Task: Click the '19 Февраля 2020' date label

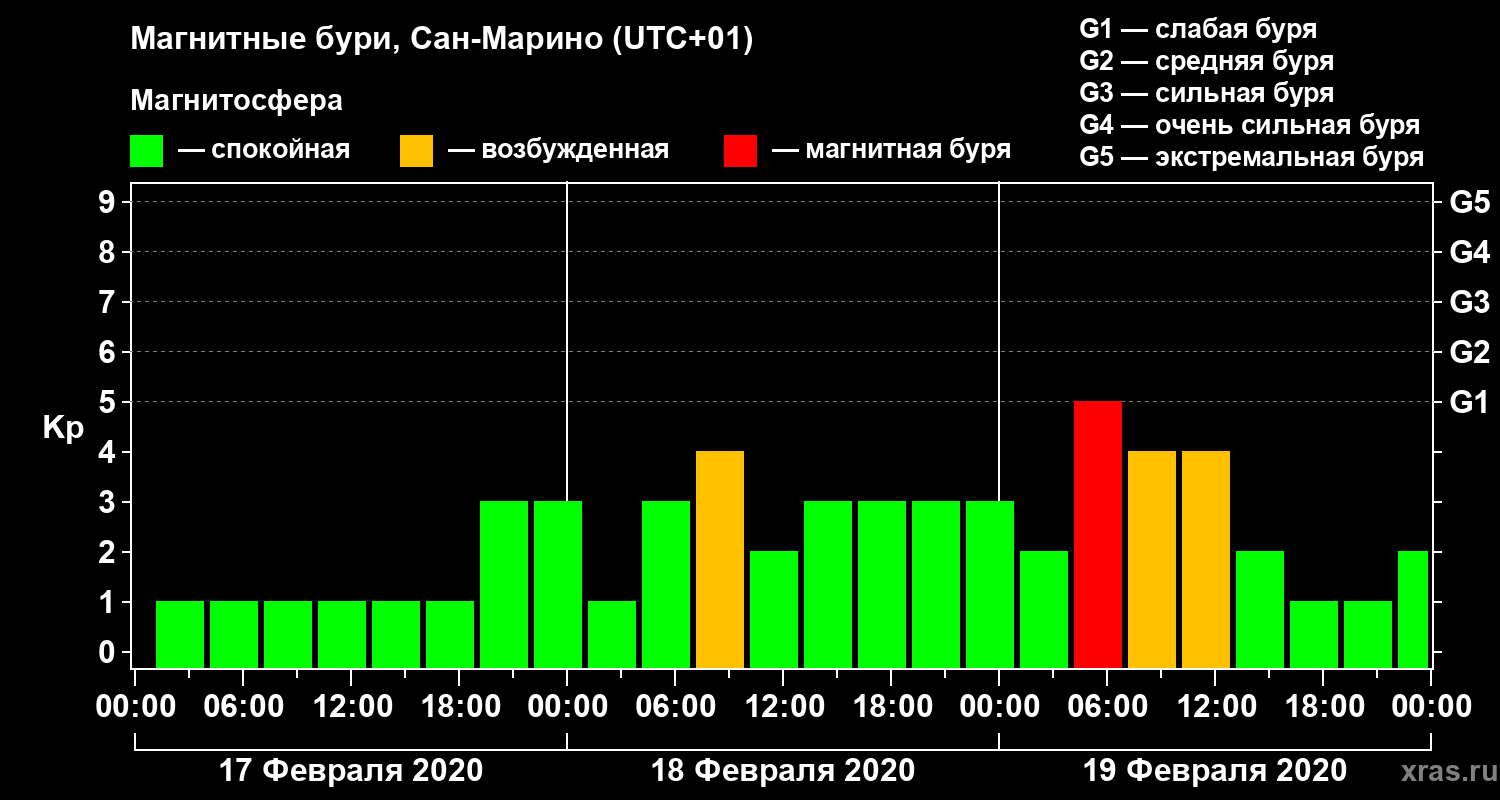Action: point(1215,771)
